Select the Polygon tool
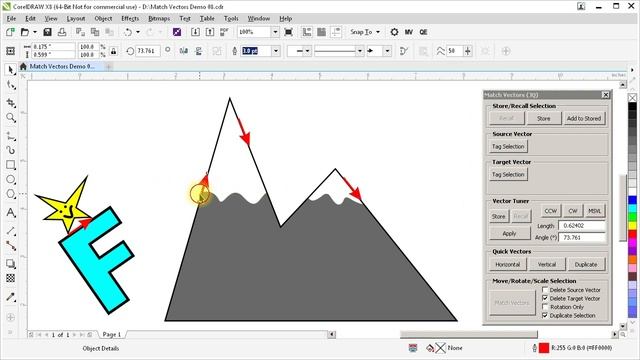This screenshot has width=640, height=360. (x=11, y=194)
